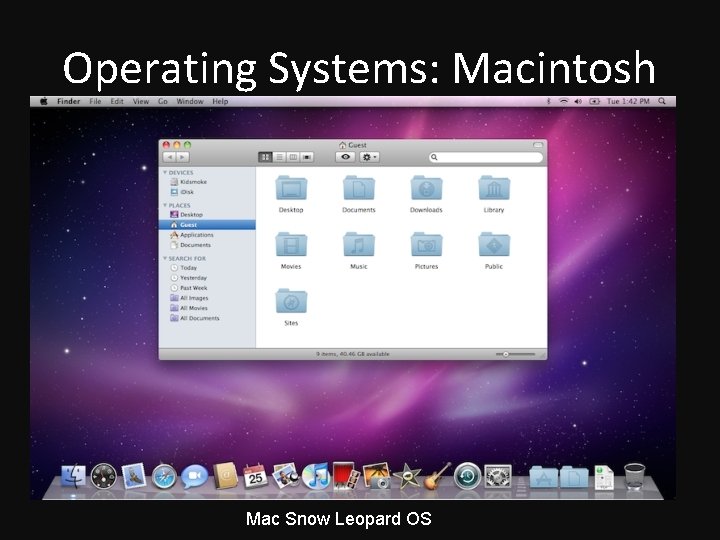
Task: Open the Movies folder icon
Action: [x=291, y=245]
